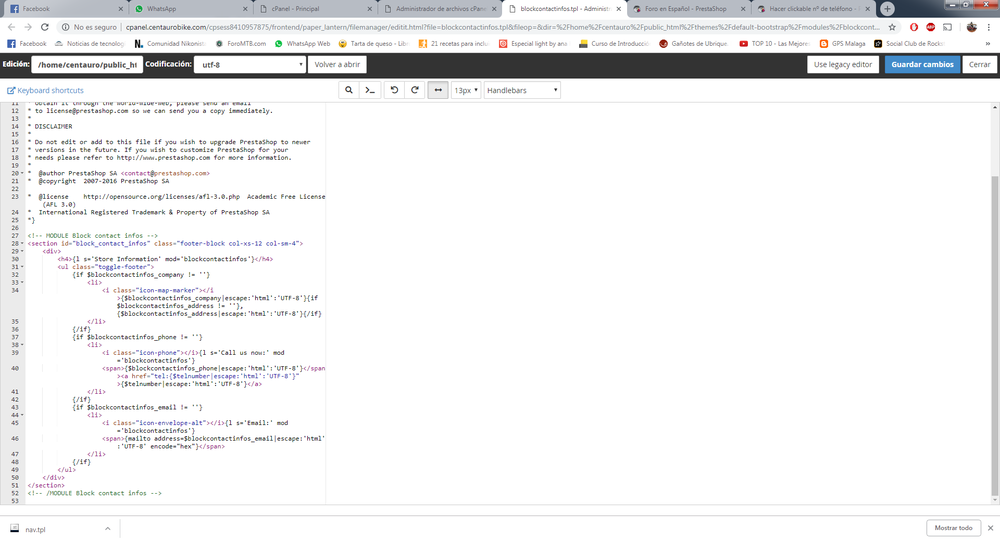Open the WhatsApp Web bookmark

click(x=302, y=43)
